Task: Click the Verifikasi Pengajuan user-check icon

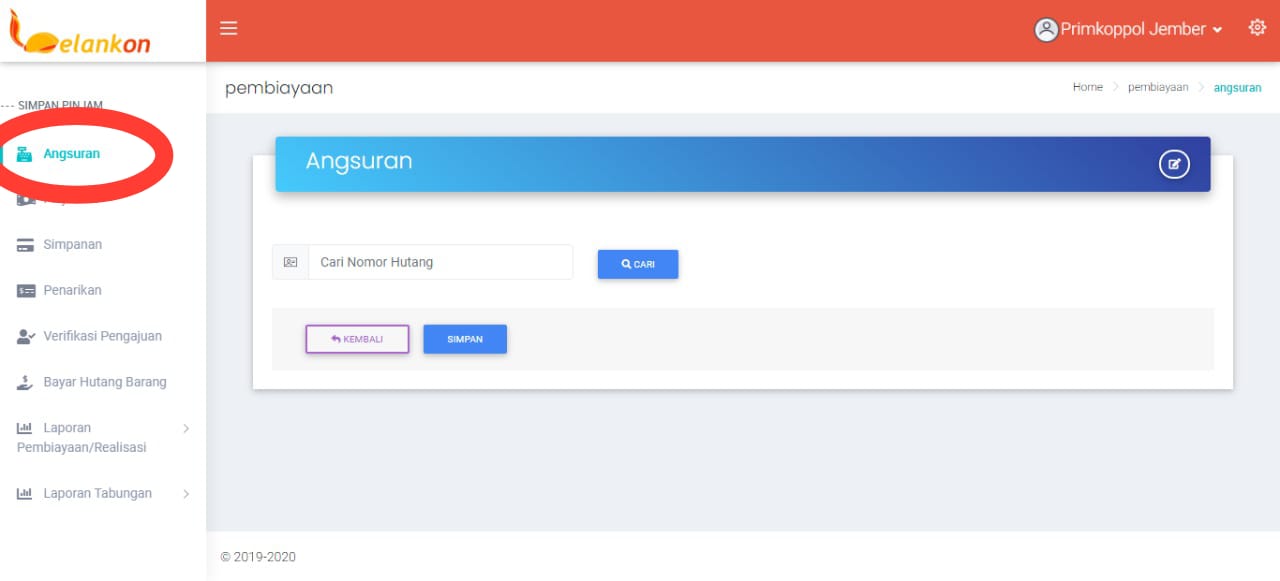Action: (x=26, y=337)
